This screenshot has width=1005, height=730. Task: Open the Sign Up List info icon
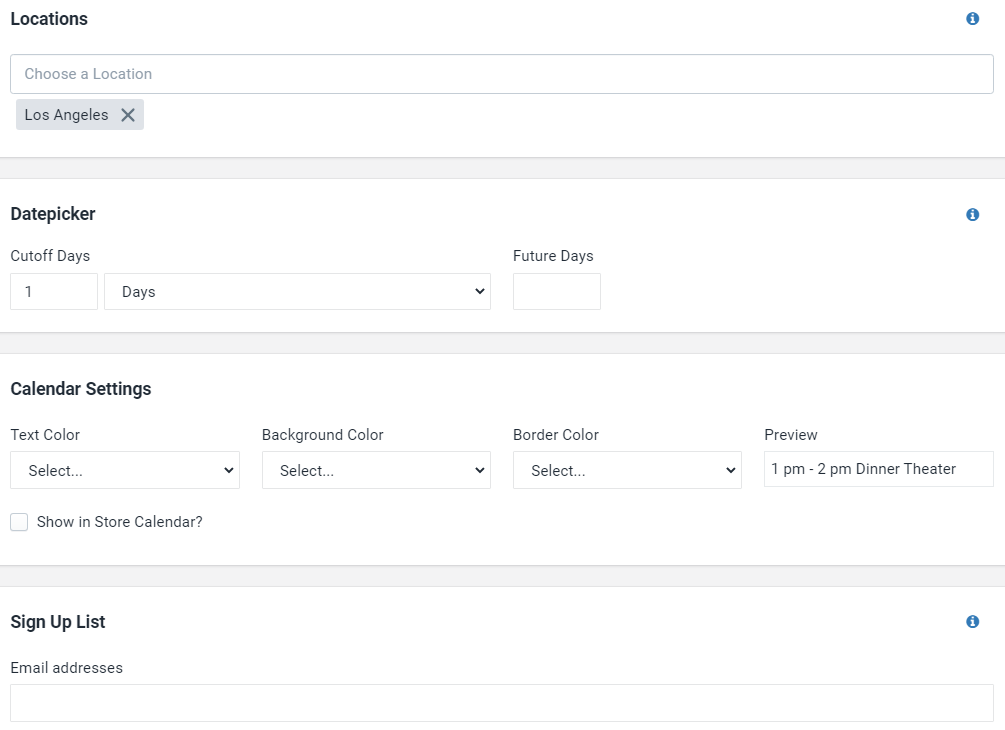point(972,621)
